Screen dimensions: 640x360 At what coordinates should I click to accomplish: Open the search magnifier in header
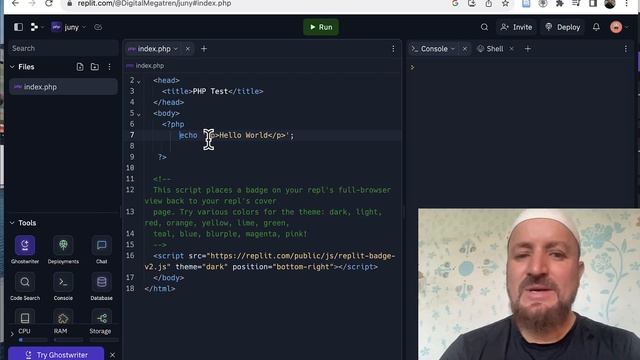coord(484,27)
